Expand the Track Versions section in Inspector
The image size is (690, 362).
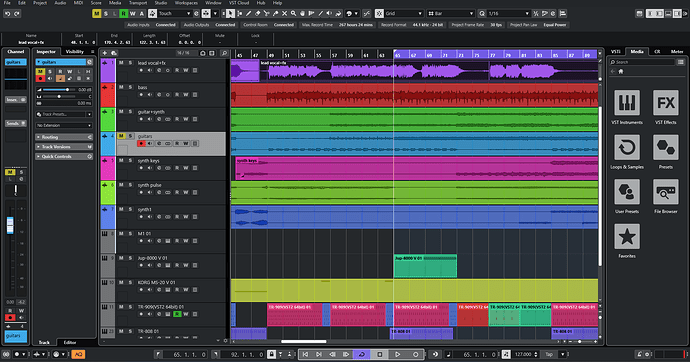point(64,146)
